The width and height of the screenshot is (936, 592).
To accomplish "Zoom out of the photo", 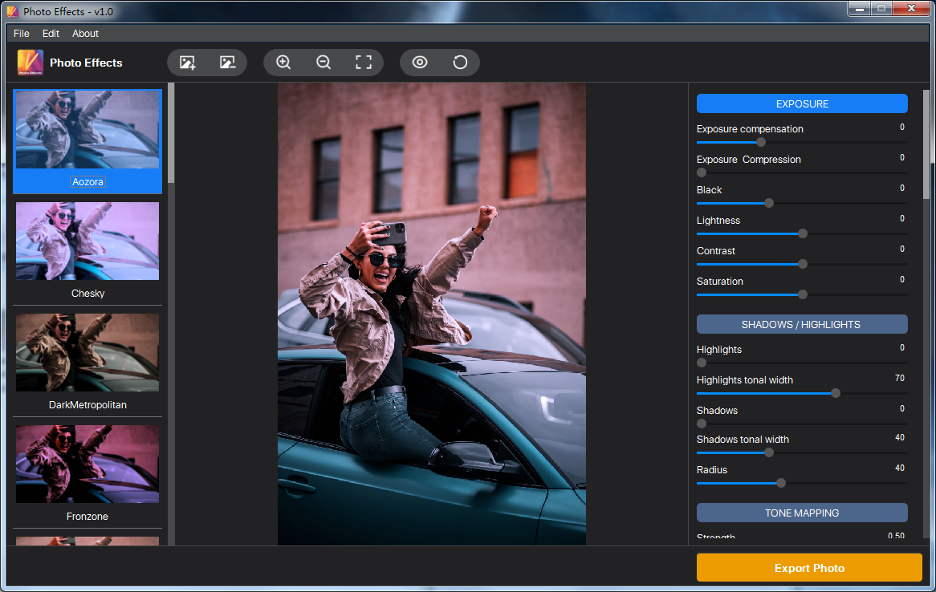I will (x=324, y=63).
